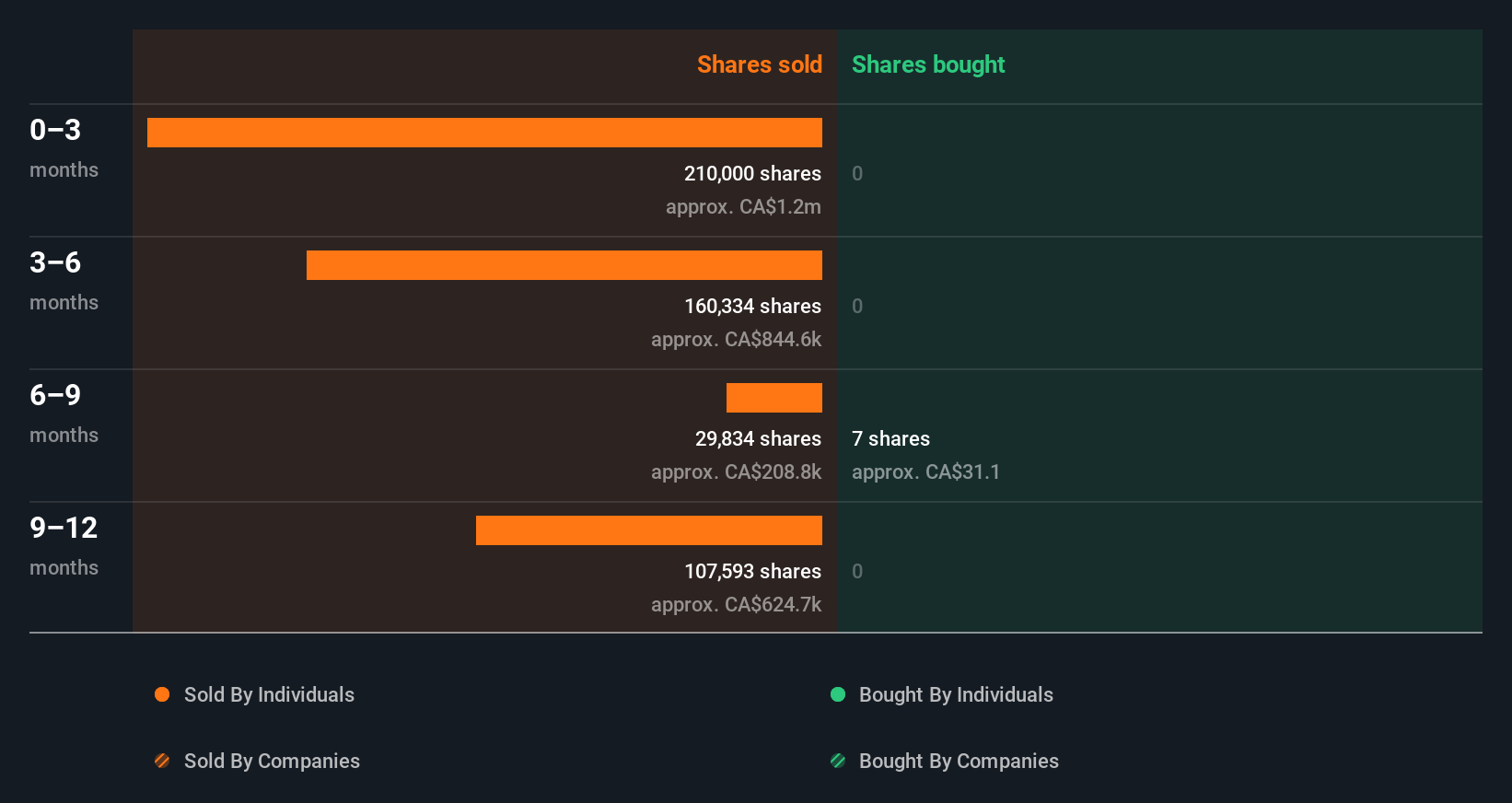Viewport: 1512px width, 803px height.
Task: Click the approx. CA$31.1 text
Action: 925,472
